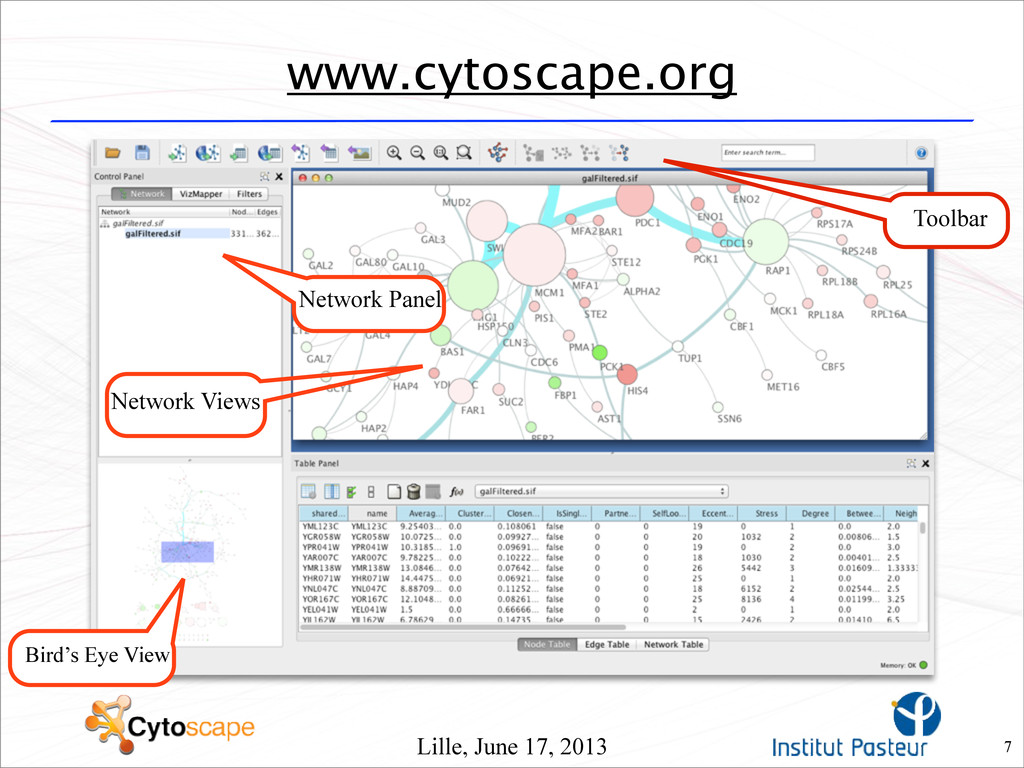
Task: Float the Table Panel using its dock icon
Action: pyautogui.click(x=911, y=463)
